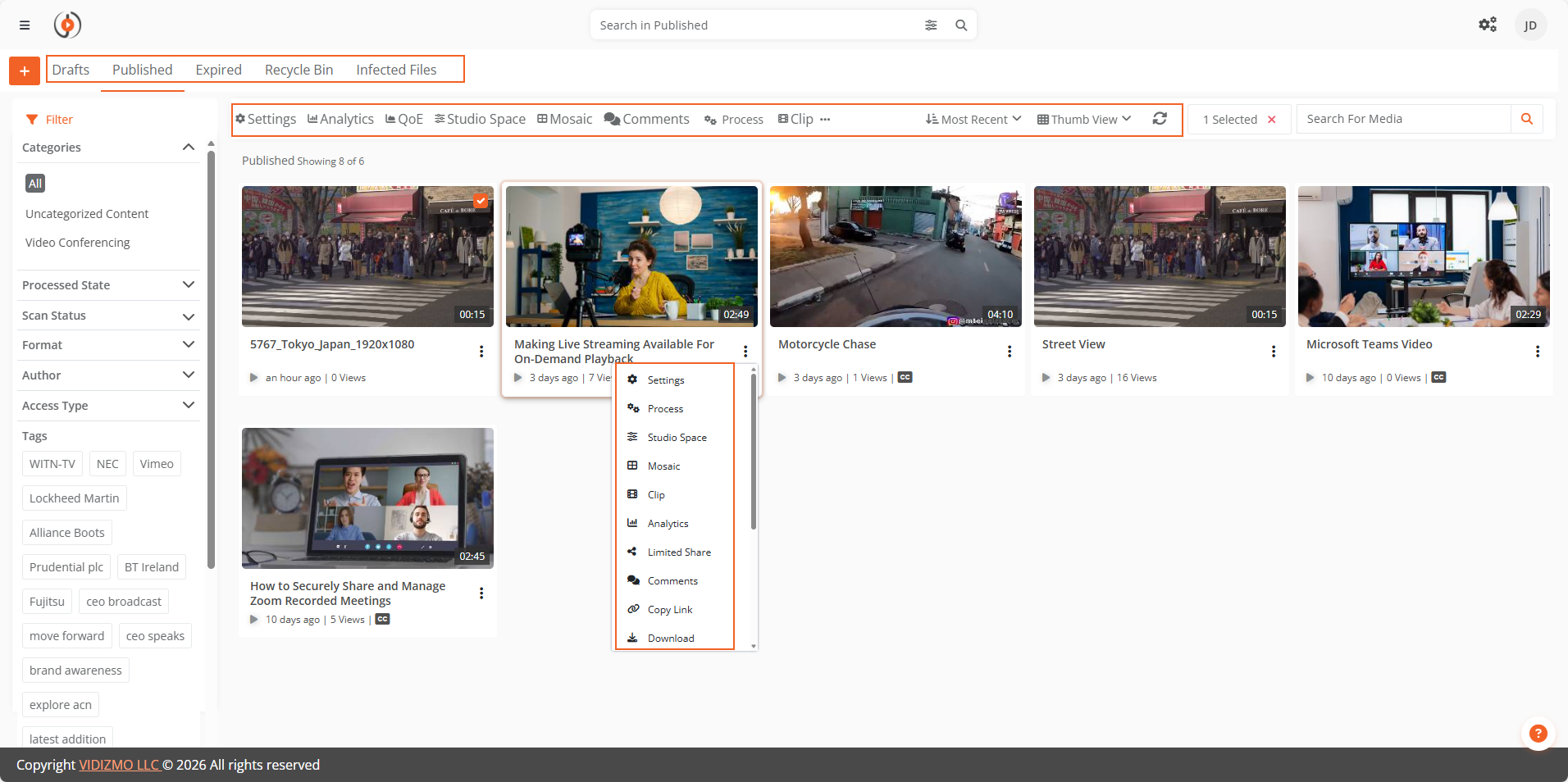Choose Limited Share from the context menu

pos(678,552)
